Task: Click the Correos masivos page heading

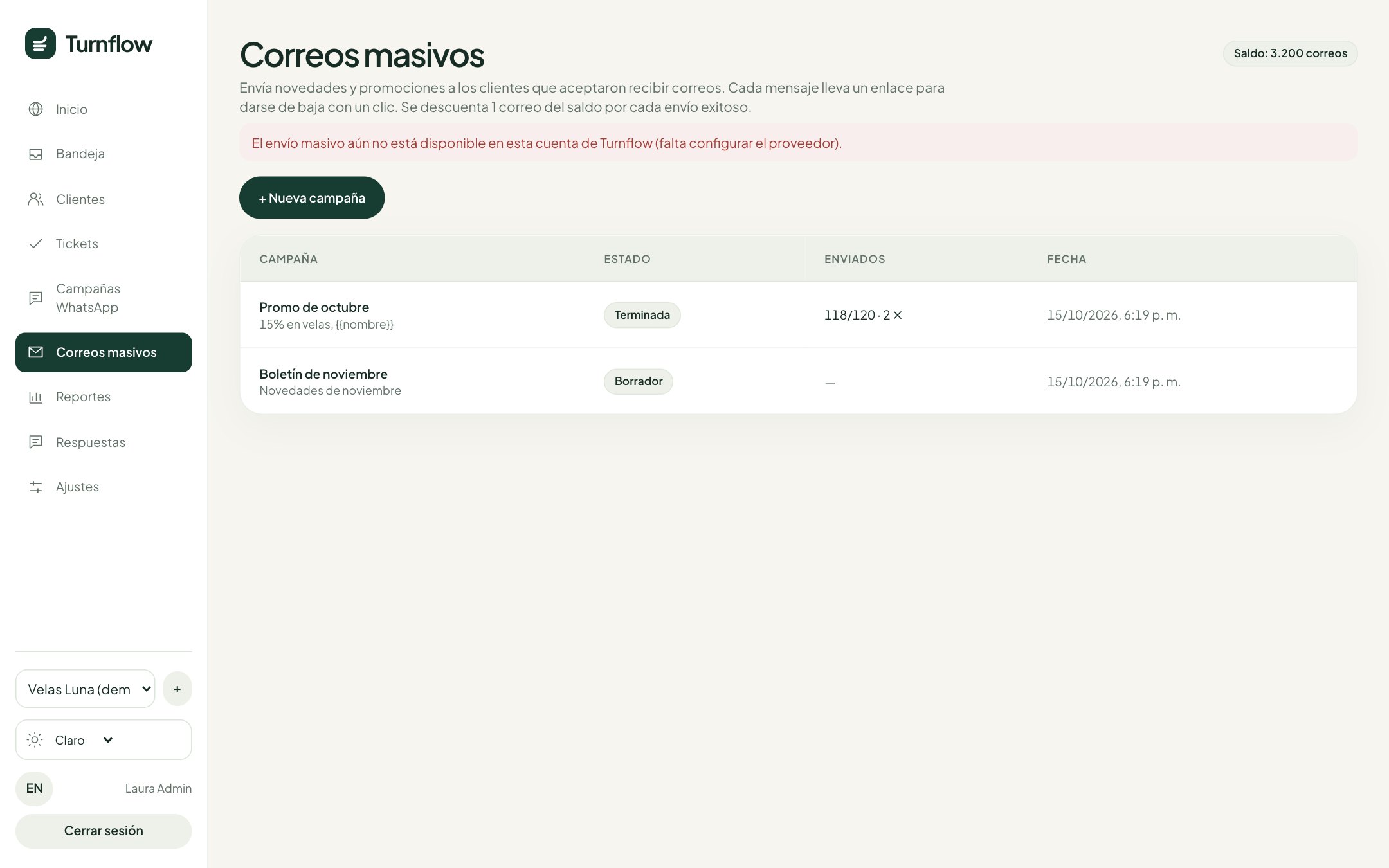Action: (x=362, y=55)
